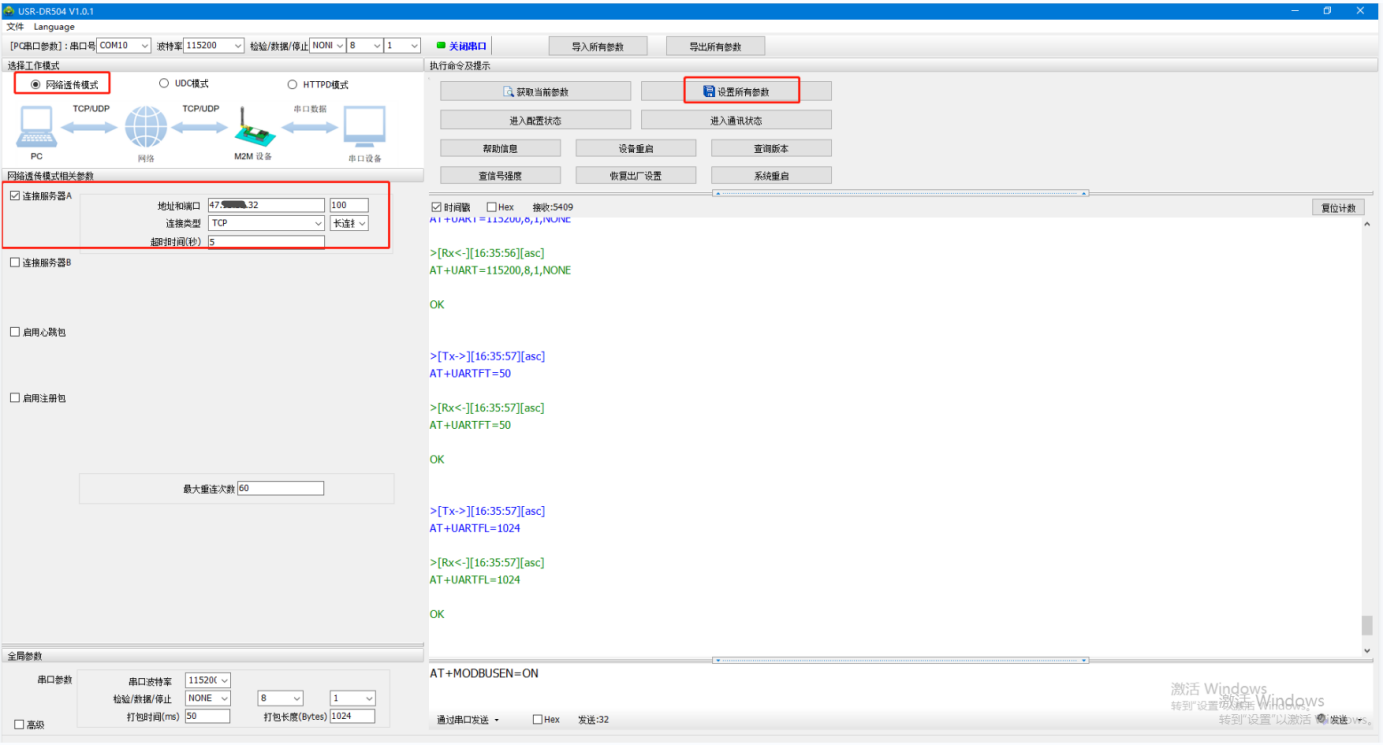The height and width of the screenshot is (745, 1383).
Task: Click the PC laptop icon in diagram
Action: tap(36, 127)
